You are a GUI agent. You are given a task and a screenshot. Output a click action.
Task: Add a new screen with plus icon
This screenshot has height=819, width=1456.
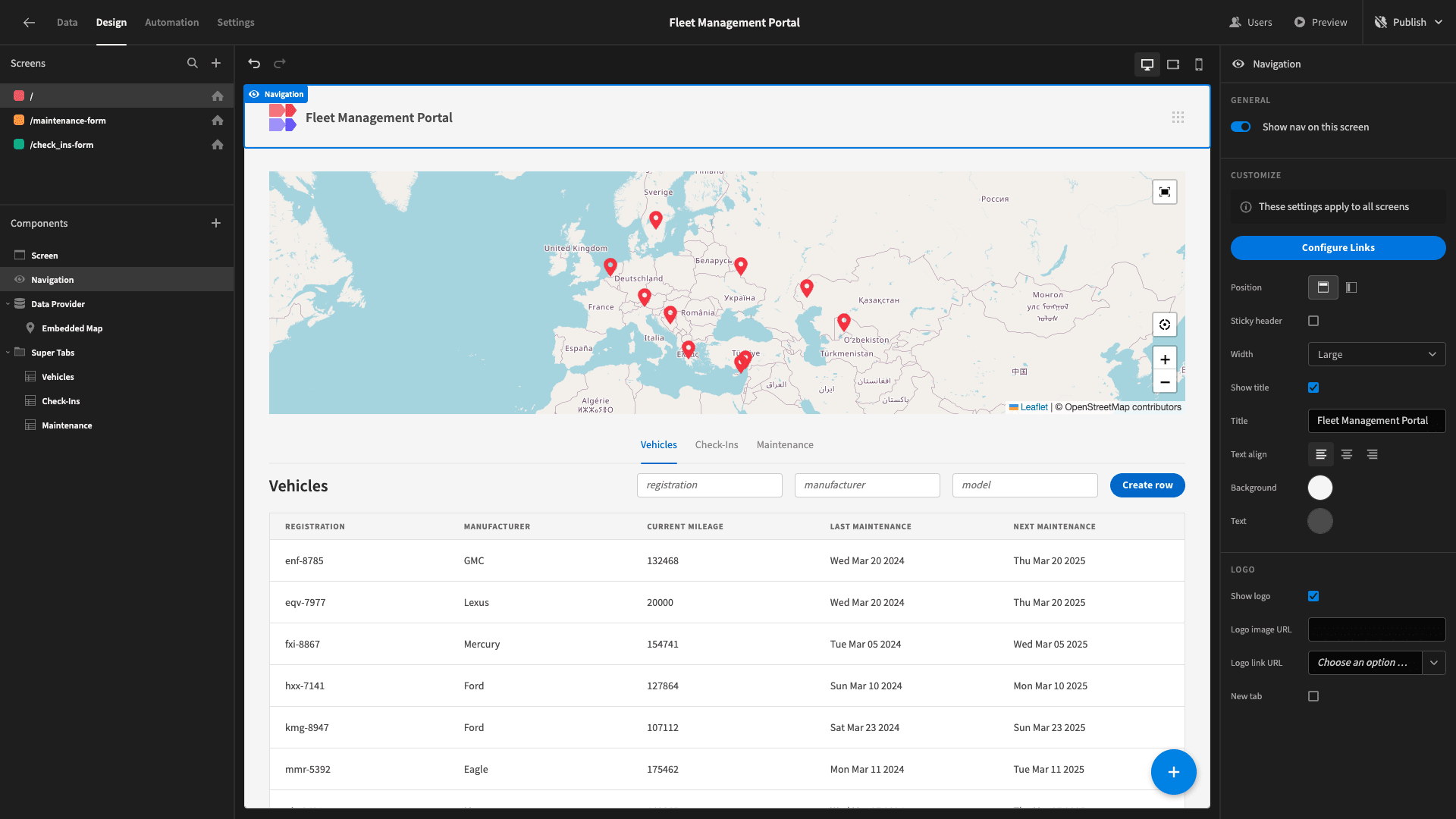(216, 64)
